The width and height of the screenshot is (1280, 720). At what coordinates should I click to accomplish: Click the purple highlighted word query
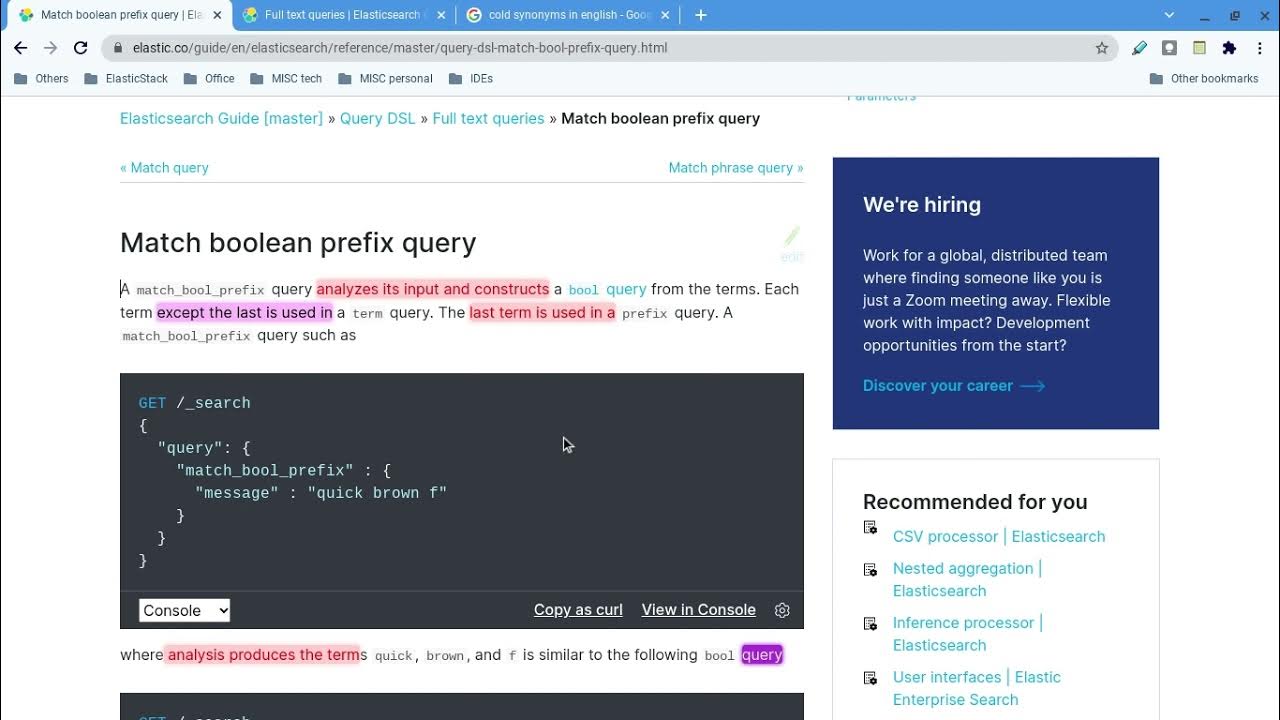762,655
